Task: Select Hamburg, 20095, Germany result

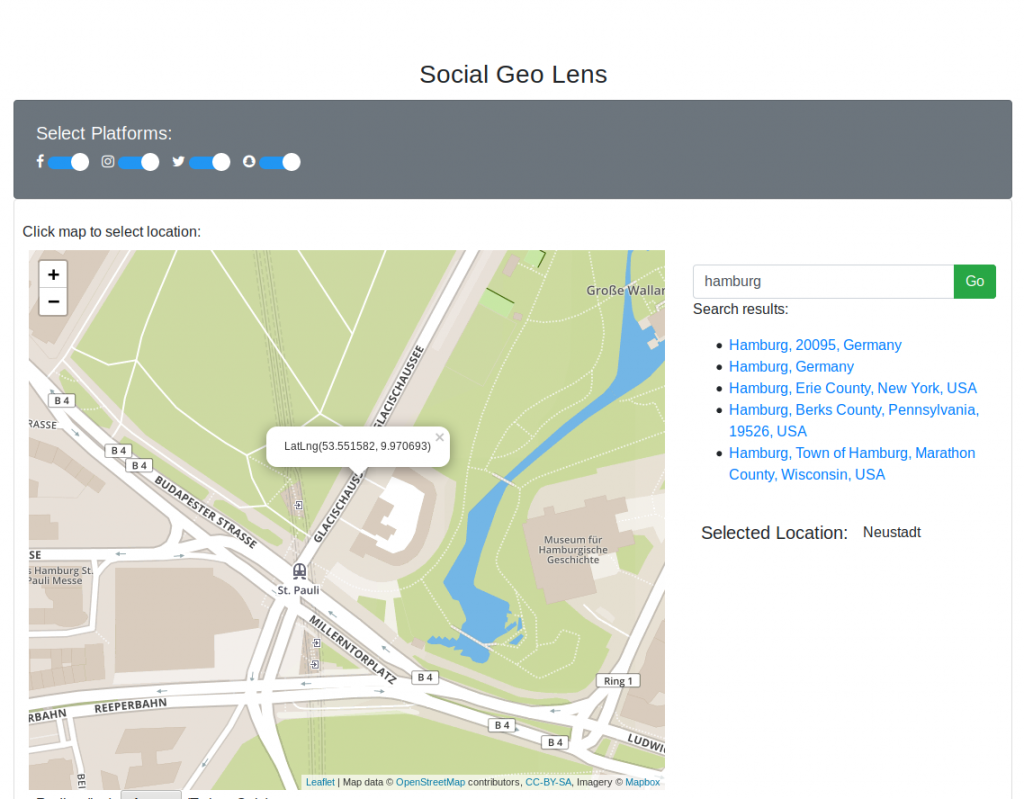Action: (815, 345)
